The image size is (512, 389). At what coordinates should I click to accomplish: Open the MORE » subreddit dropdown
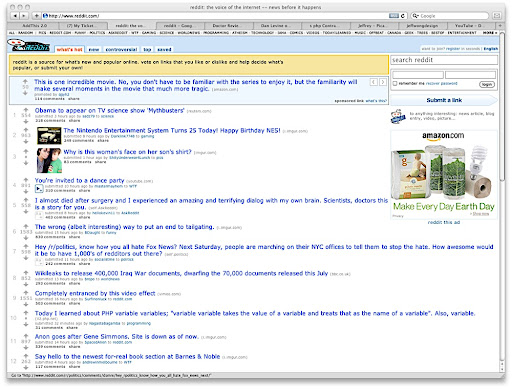tap(490, 33)
